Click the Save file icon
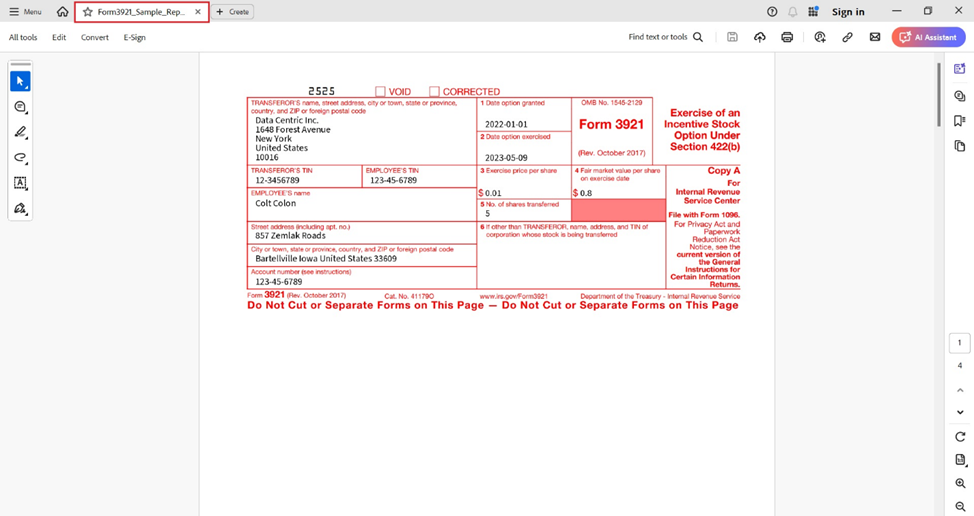This screenshot has height=516, width=974. (732, 37)
